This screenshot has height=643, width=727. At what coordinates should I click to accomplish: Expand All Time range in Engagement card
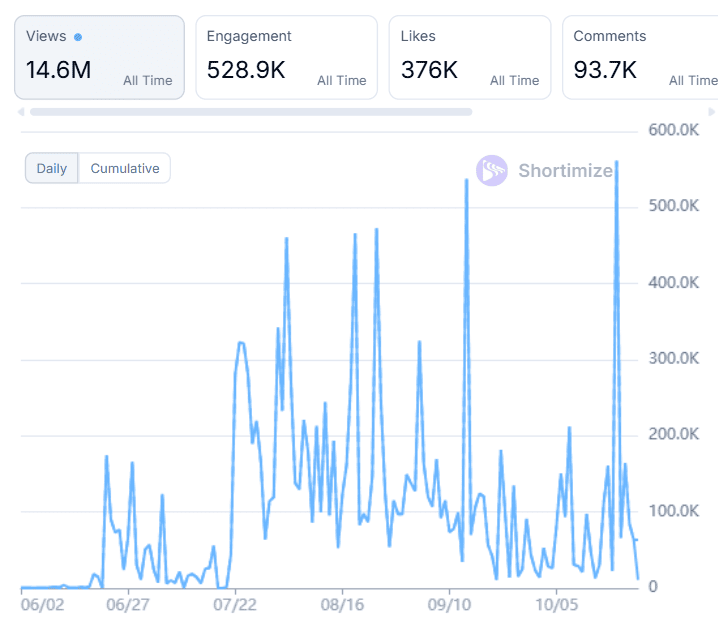tap(341, 80)
